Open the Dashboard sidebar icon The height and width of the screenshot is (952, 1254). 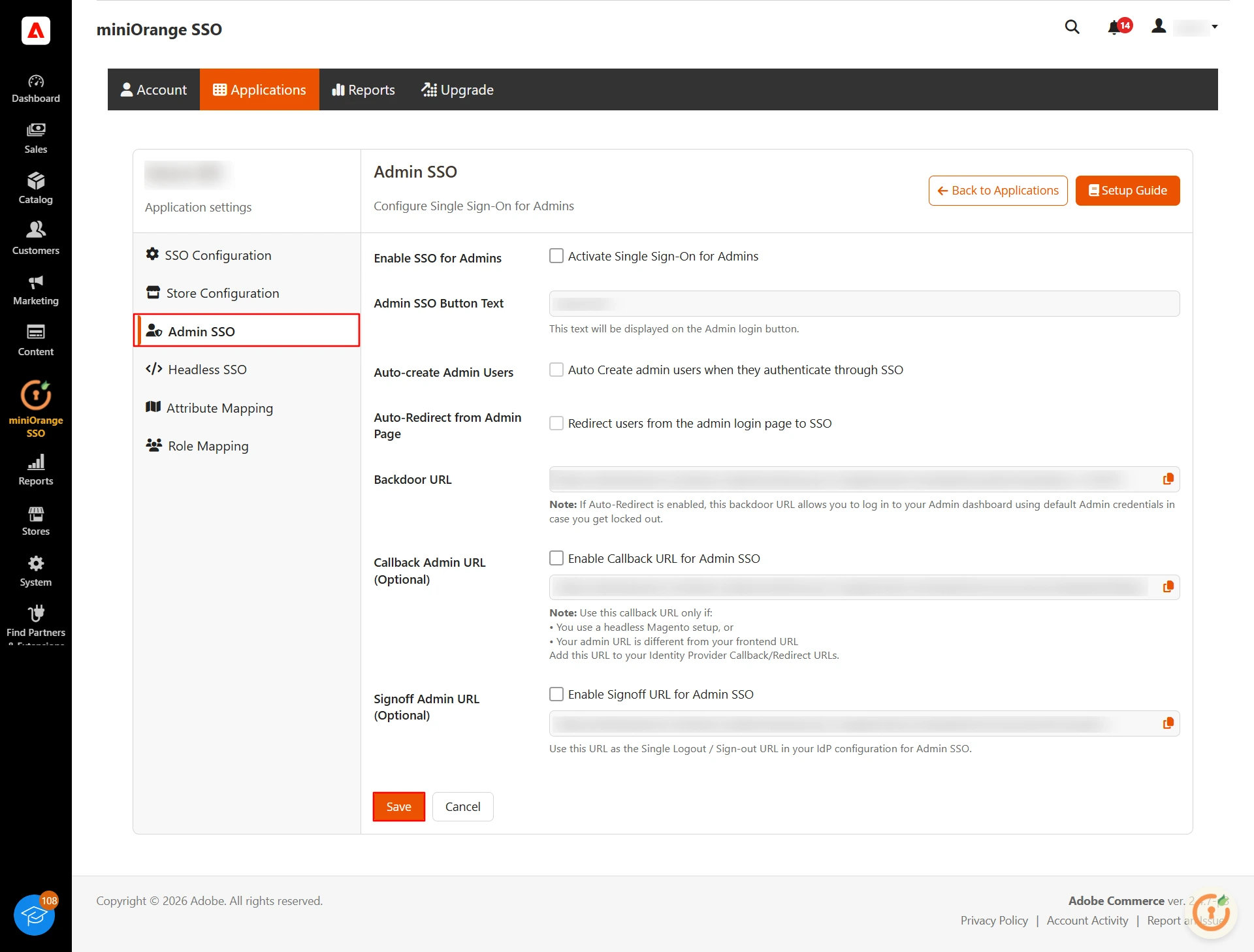[x=36, y=89]
